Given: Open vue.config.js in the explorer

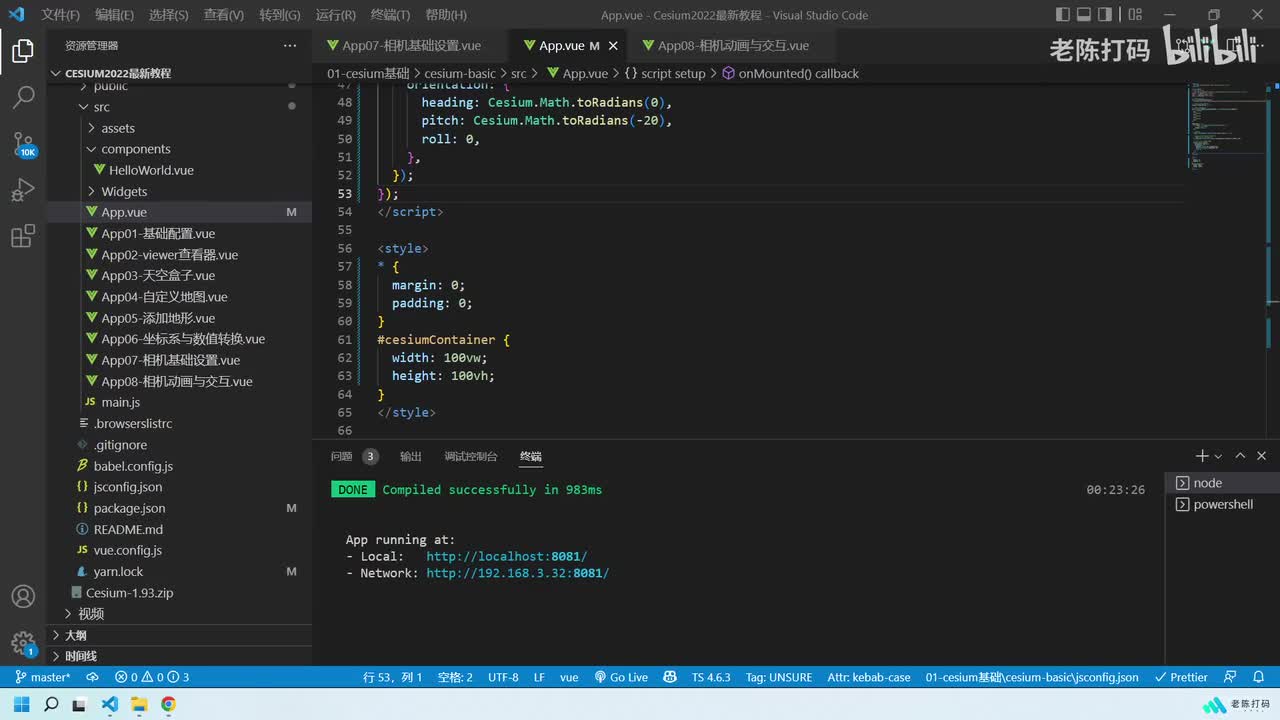Looking at the screenshot, I should point(127,550).
